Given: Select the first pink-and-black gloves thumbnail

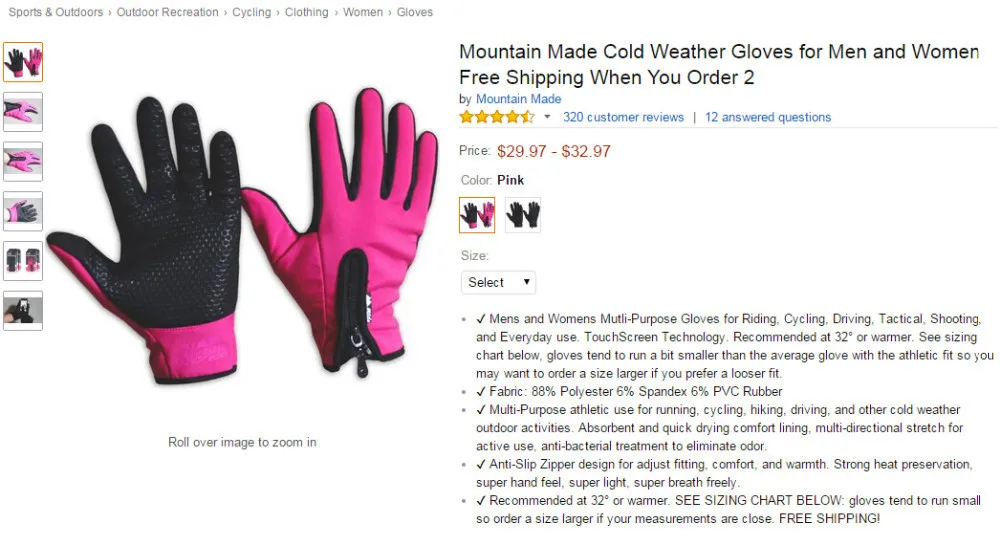Looking at the screenshot, I should tap(23, 62).
